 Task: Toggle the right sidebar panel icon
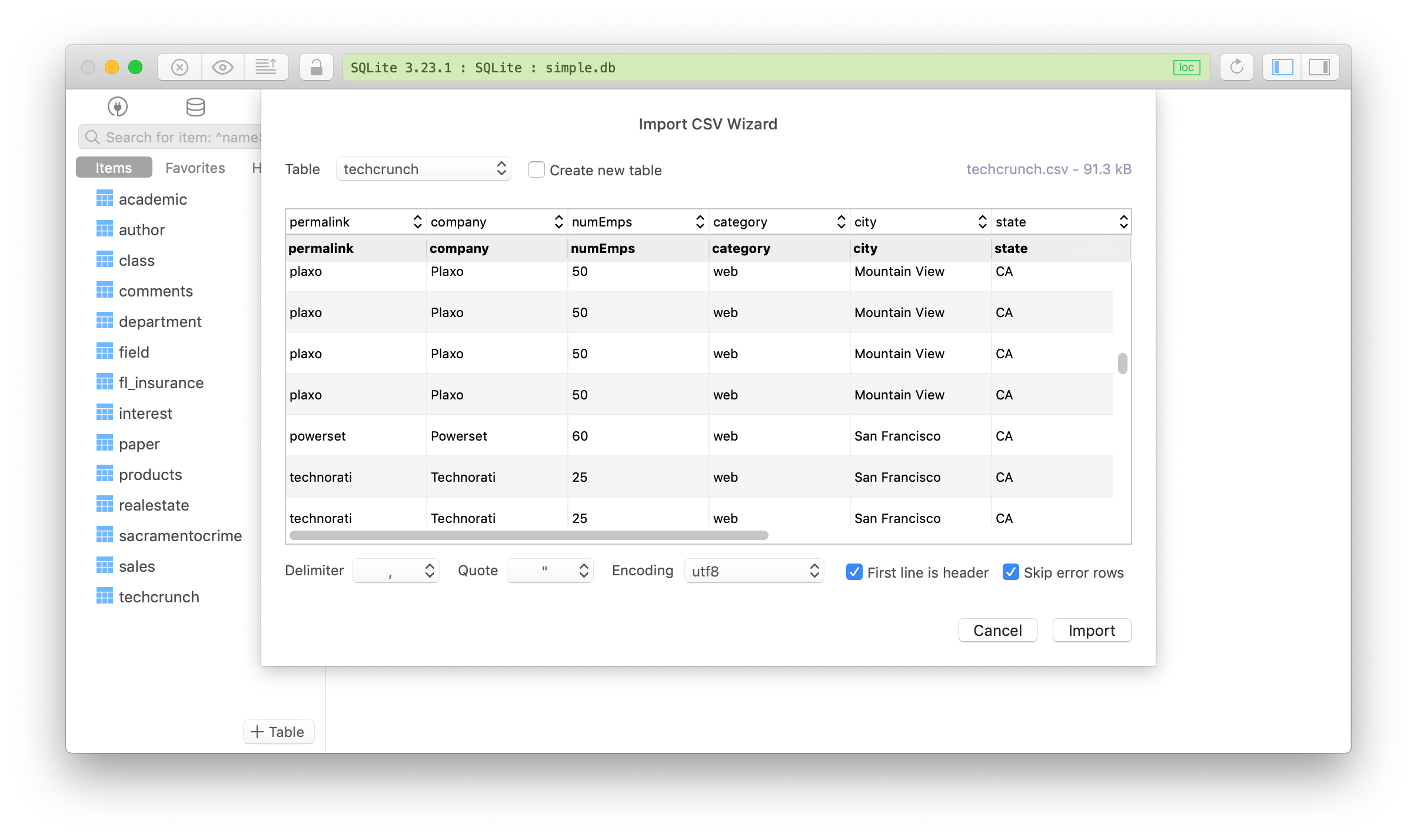tap(1320, 66)
